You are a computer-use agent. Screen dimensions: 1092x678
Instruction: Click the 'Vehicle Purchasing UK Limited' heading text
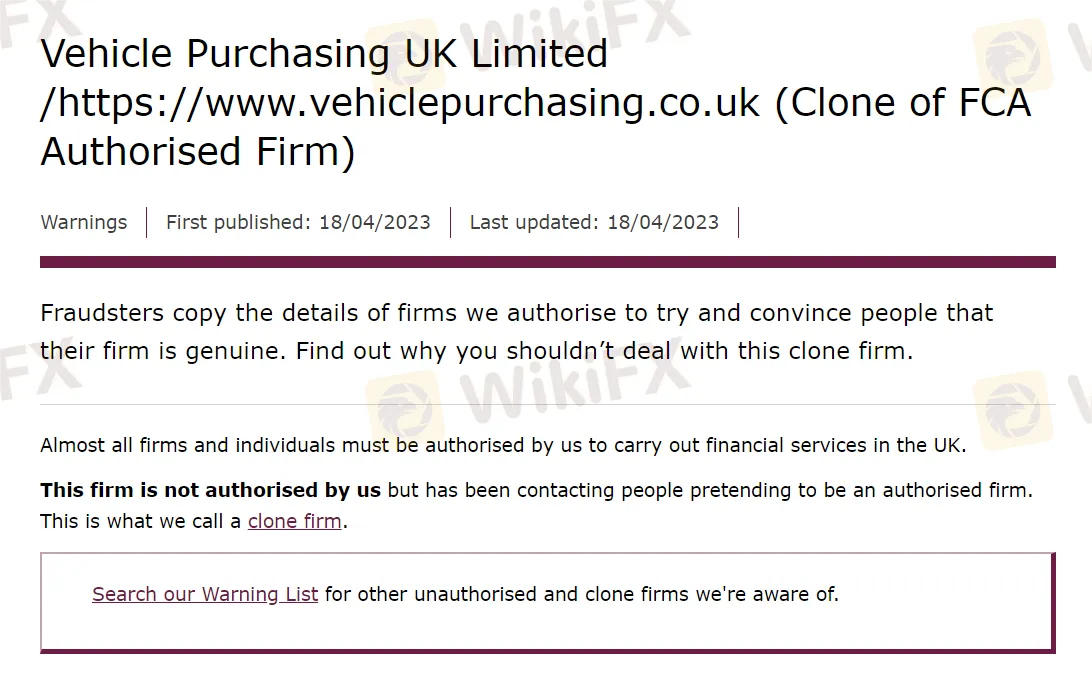pyautogui.click(x=324, y=54)
